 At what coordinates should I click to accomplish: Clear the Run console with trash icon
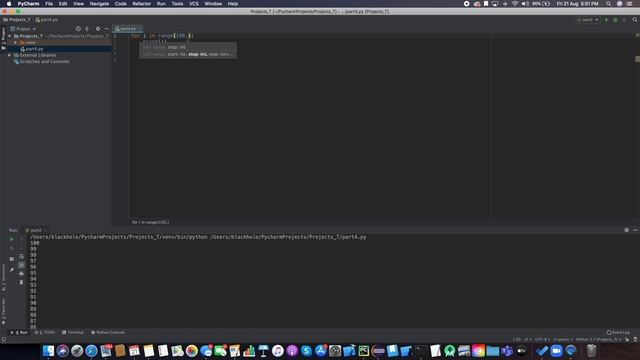[21, 282]
